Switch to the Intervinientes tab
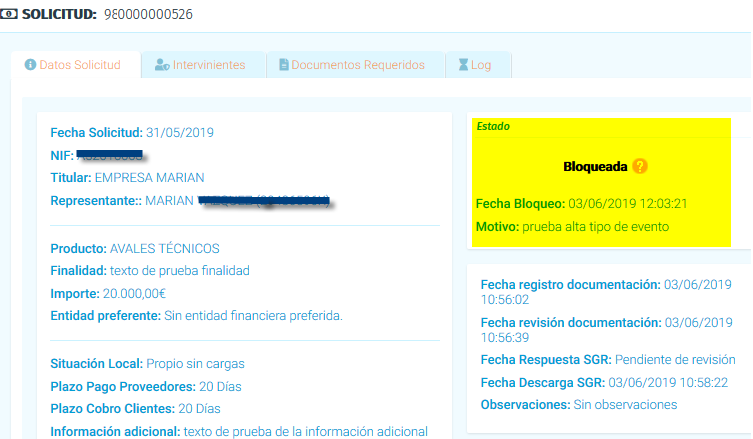Viewport: 753px width, 439px height. click(x=204, y=65)
